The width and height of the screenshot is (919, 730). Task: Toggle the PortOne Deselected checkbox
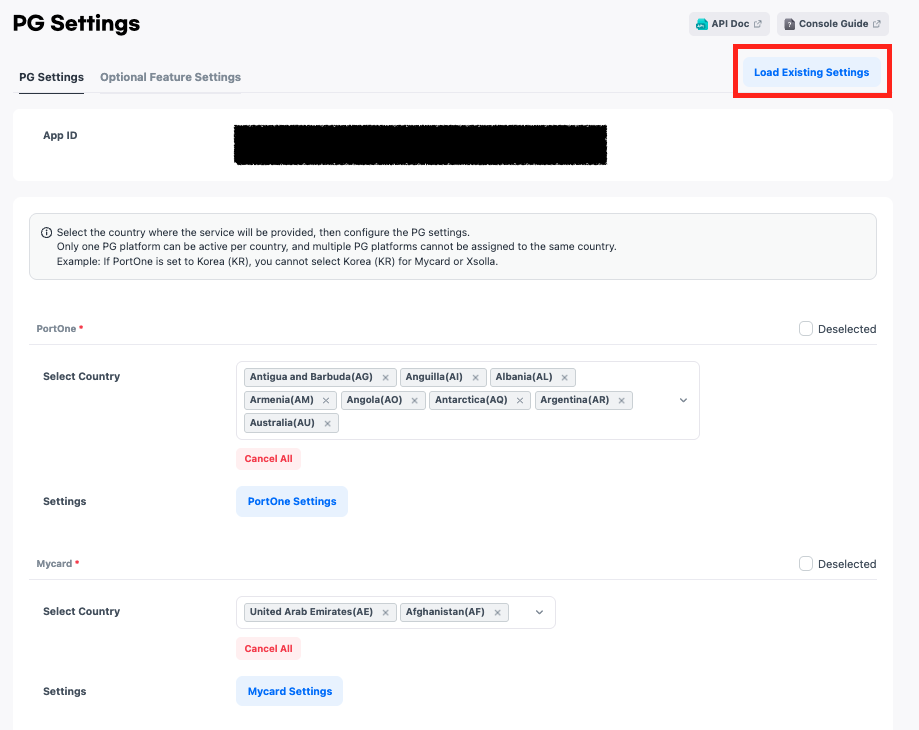click(806, 329)
